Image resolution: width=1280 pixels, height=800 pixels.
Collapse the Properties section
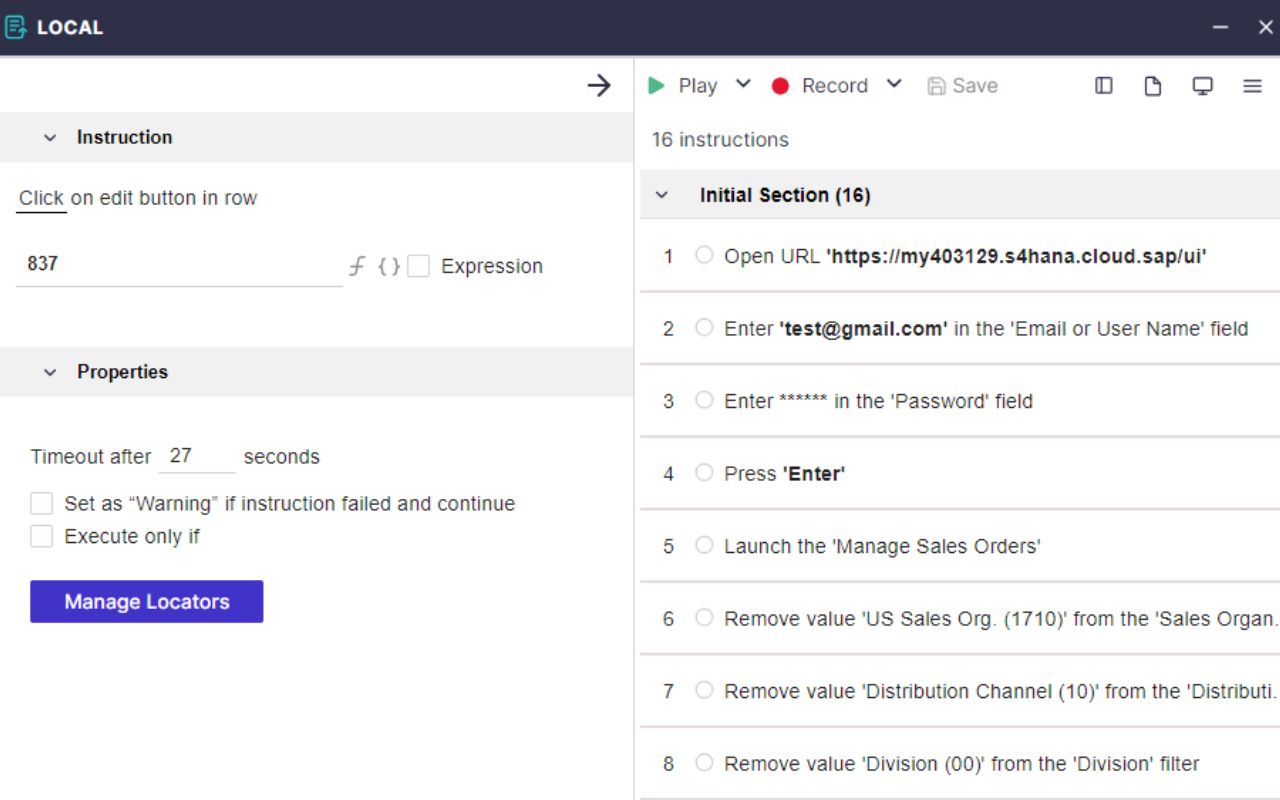[x=51, y=371]
